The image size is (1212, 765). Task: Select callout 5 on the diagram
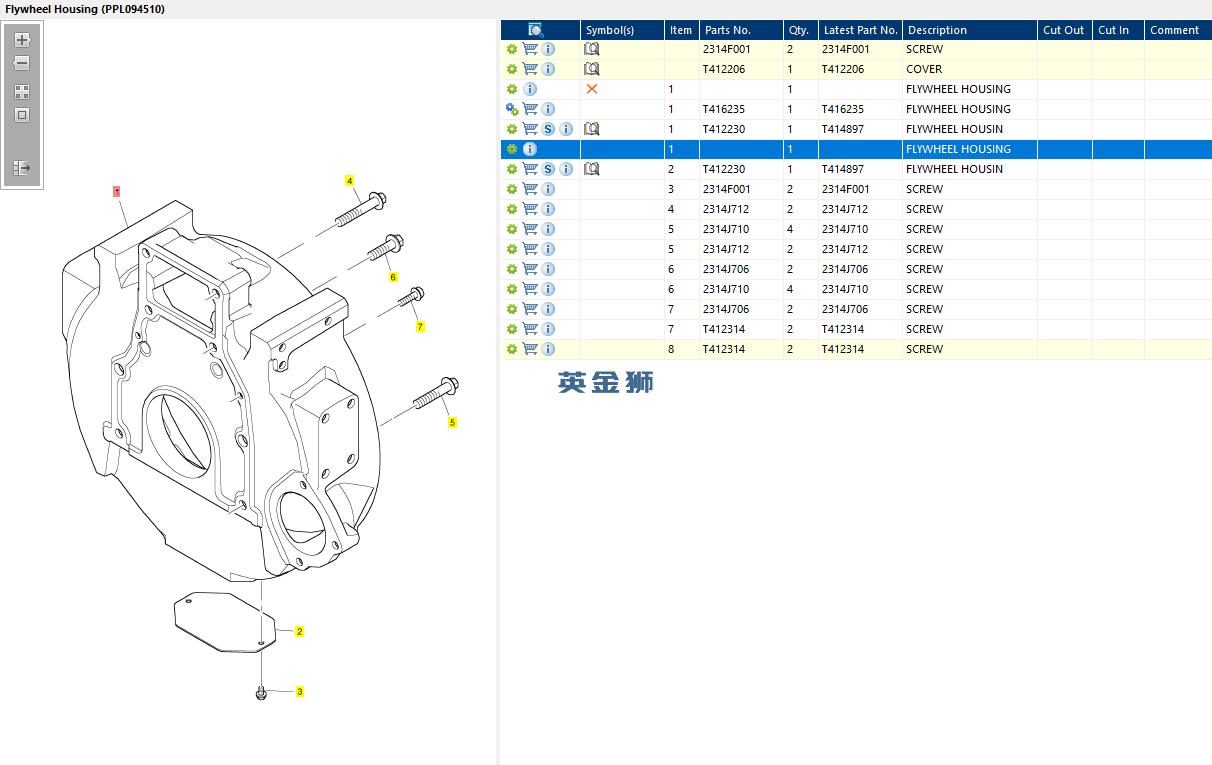coord(452,423)
